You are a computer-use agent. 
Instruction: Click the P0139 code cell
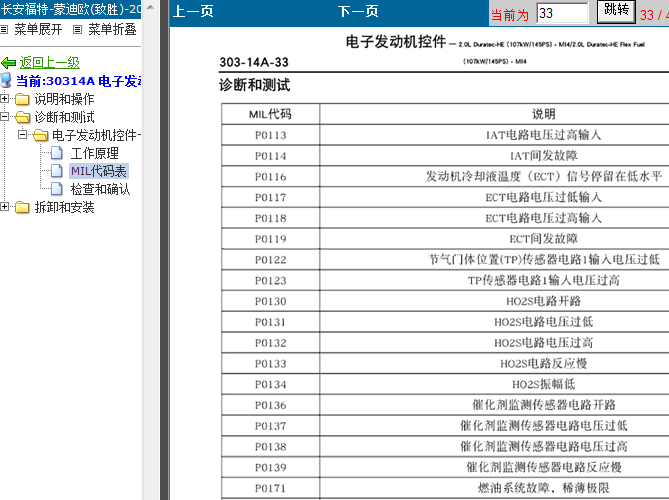[270, 467]
